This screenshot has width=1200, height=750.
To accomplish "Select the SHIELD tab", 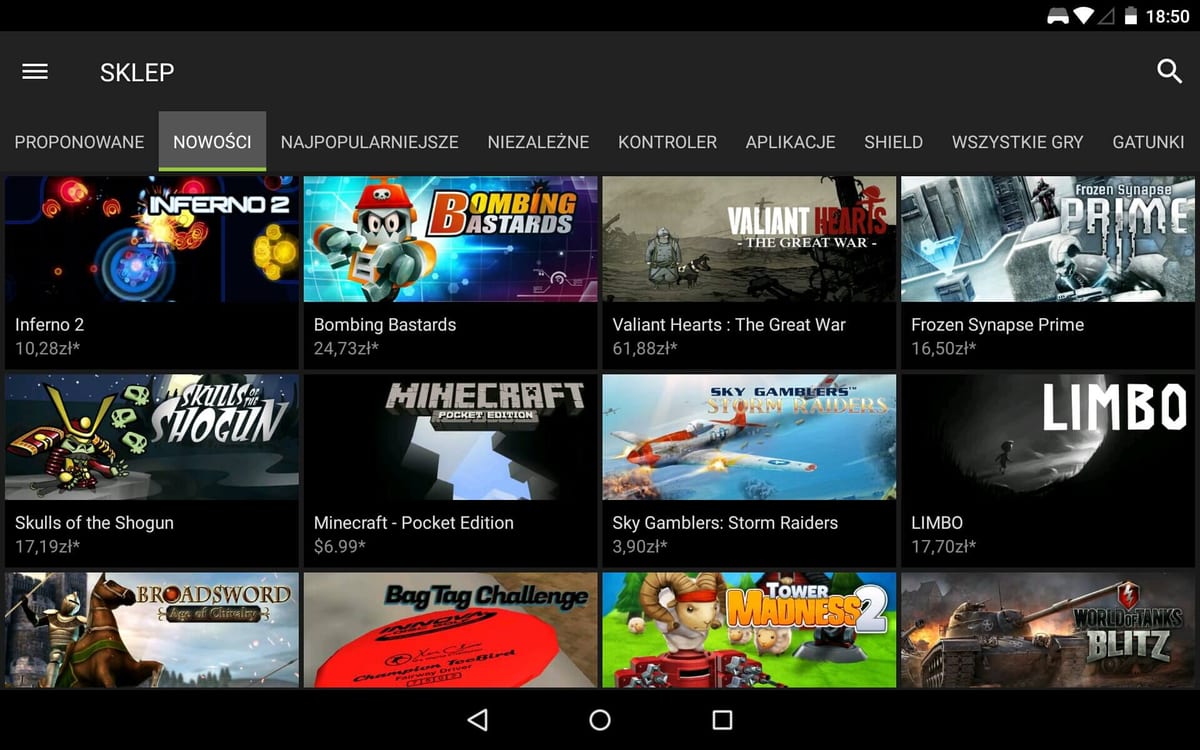I will click(x=894, y=142).
